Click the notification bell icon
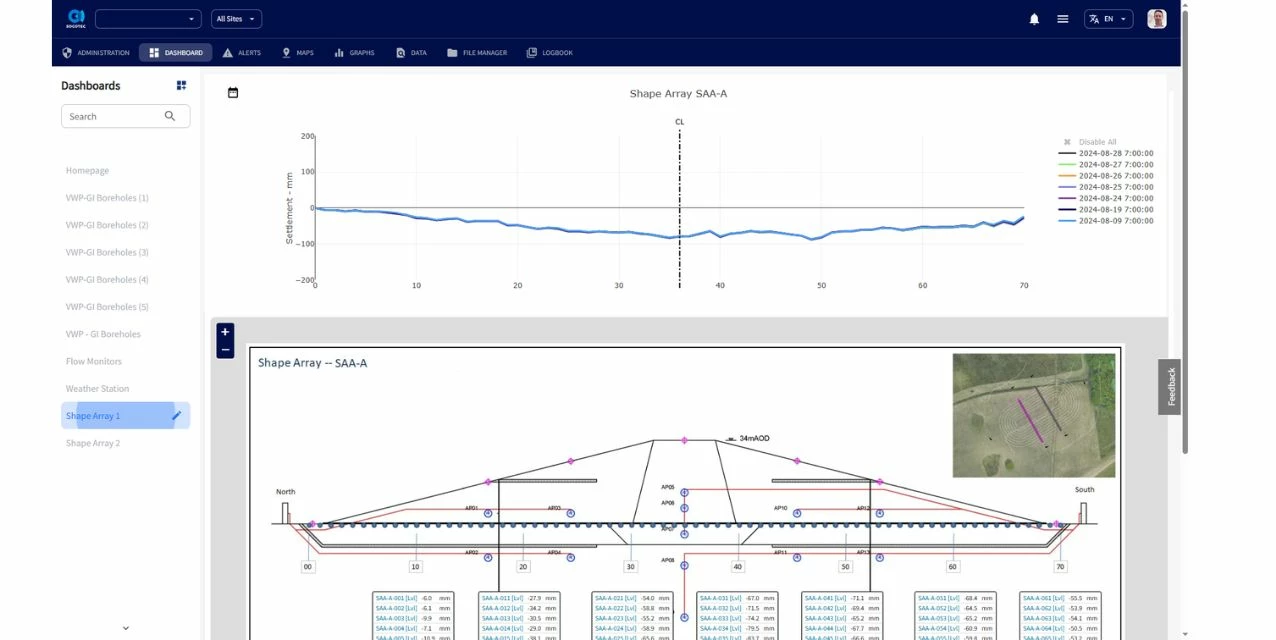The height and width of the screenshot is (640, 1276). tap(1034, 19)
